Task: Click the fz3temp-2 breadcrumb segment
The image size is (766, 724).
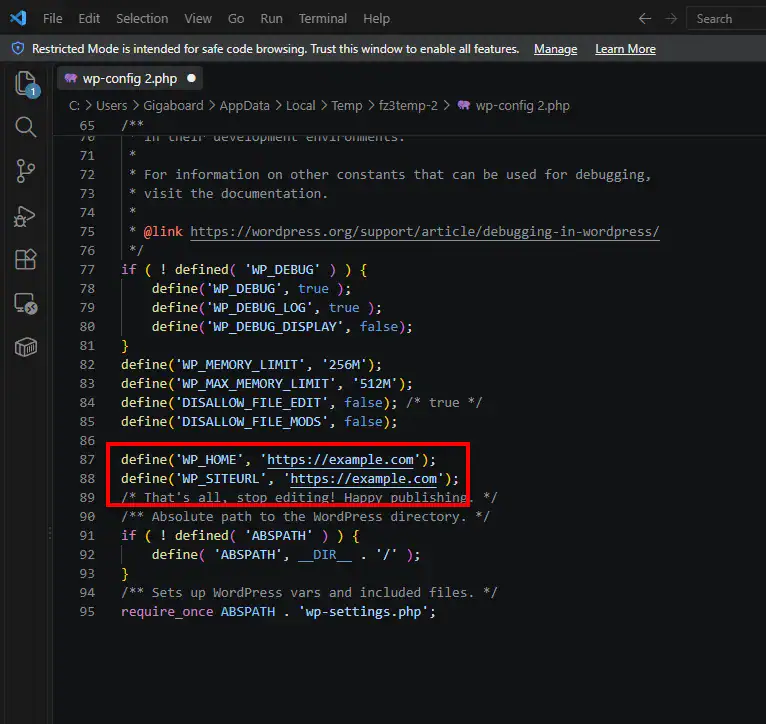Action: pos(408,106)
